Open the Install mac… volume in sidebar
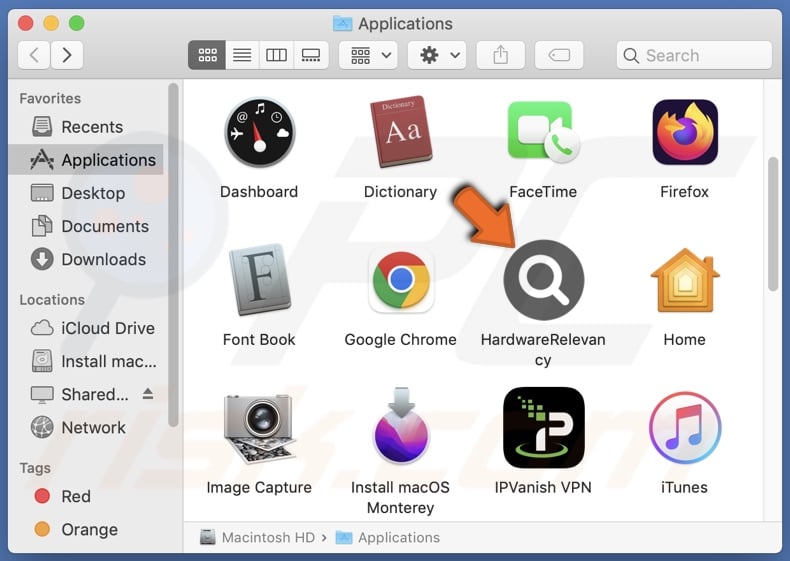790x561 pixels. pos(86,361)
